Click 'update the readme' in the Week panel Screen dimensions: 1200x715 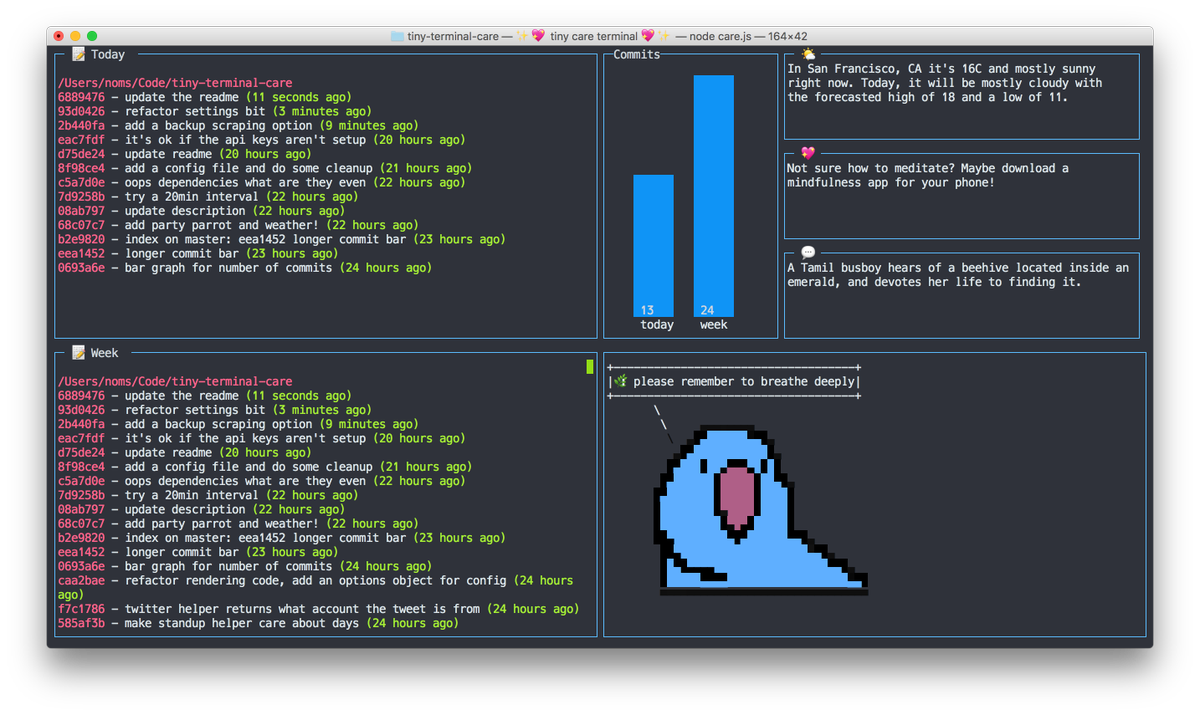click(x=181, y=395)
